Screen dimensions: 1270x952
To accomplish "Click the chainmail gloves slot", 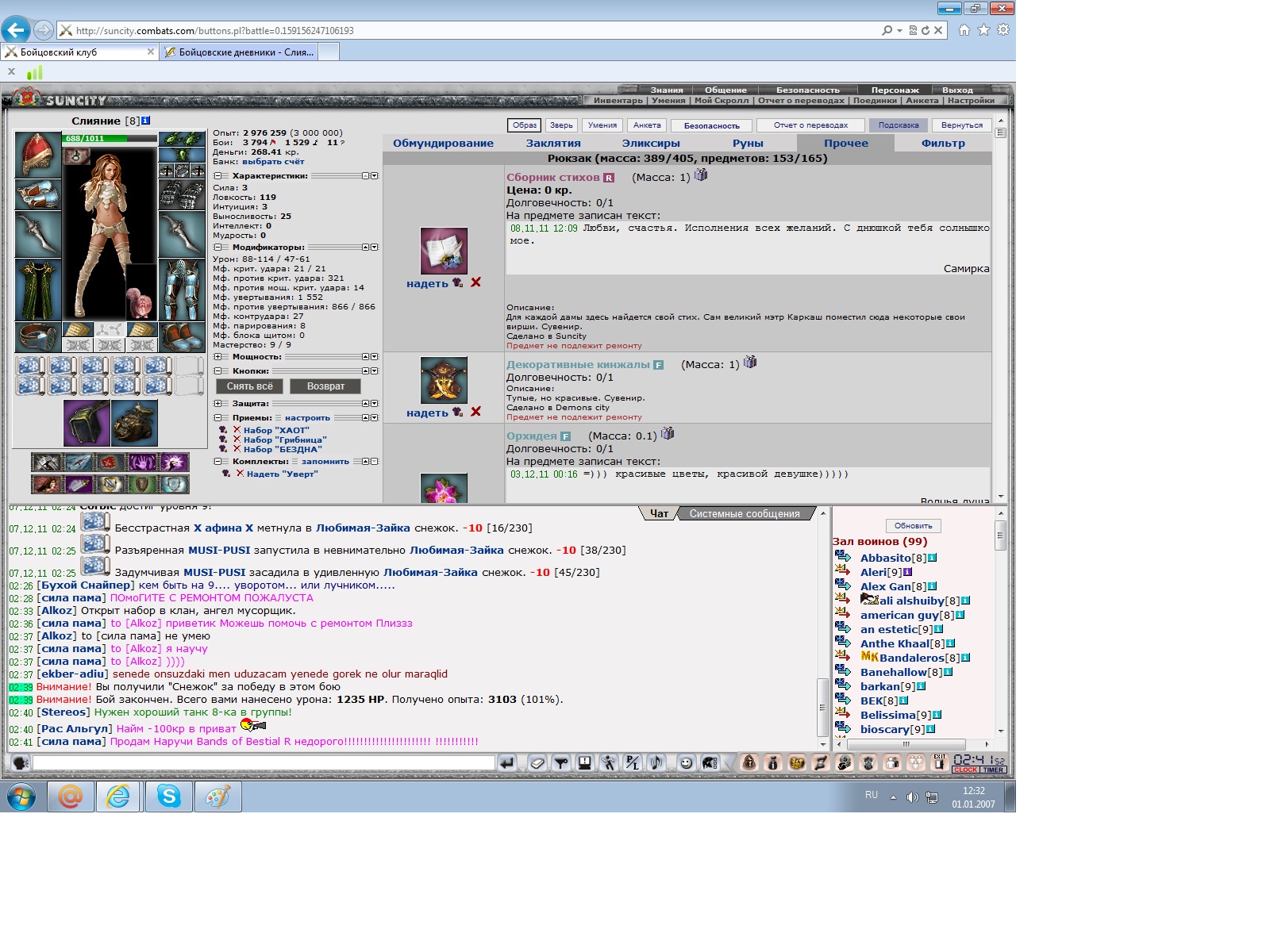I will pos(182,194).
